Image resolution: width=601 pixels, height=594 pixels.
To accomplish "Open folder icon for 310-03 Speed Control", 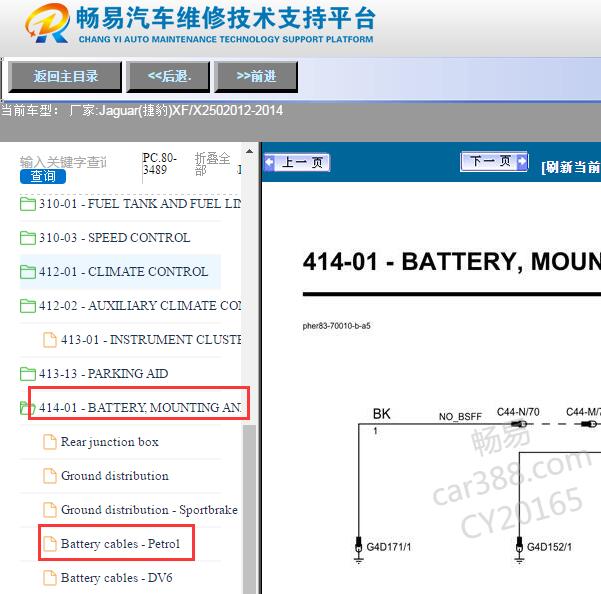I will click(28, 238).
